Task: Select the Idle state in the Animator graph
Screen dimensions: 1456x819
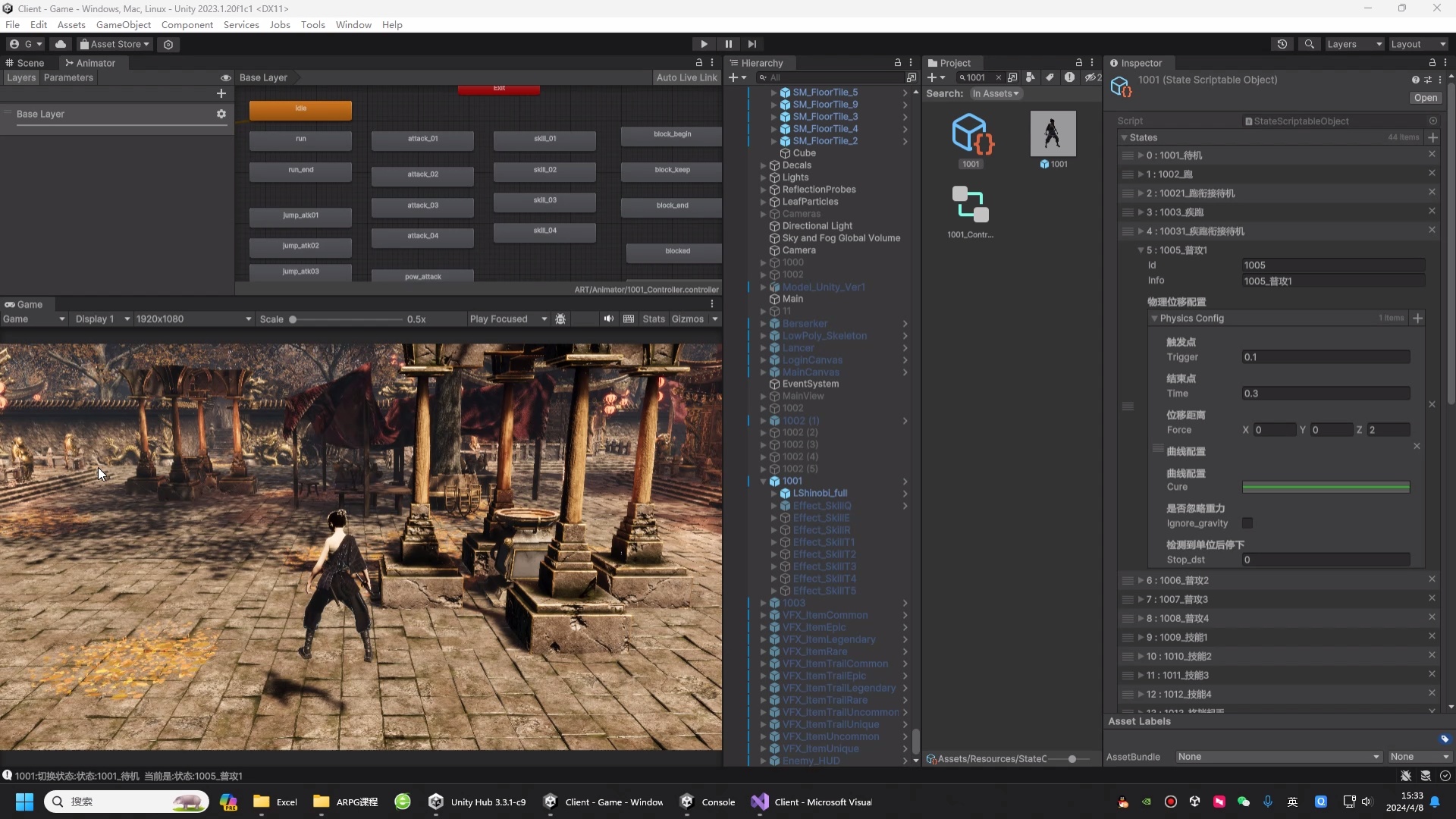Action: click(x=300, y=110)
